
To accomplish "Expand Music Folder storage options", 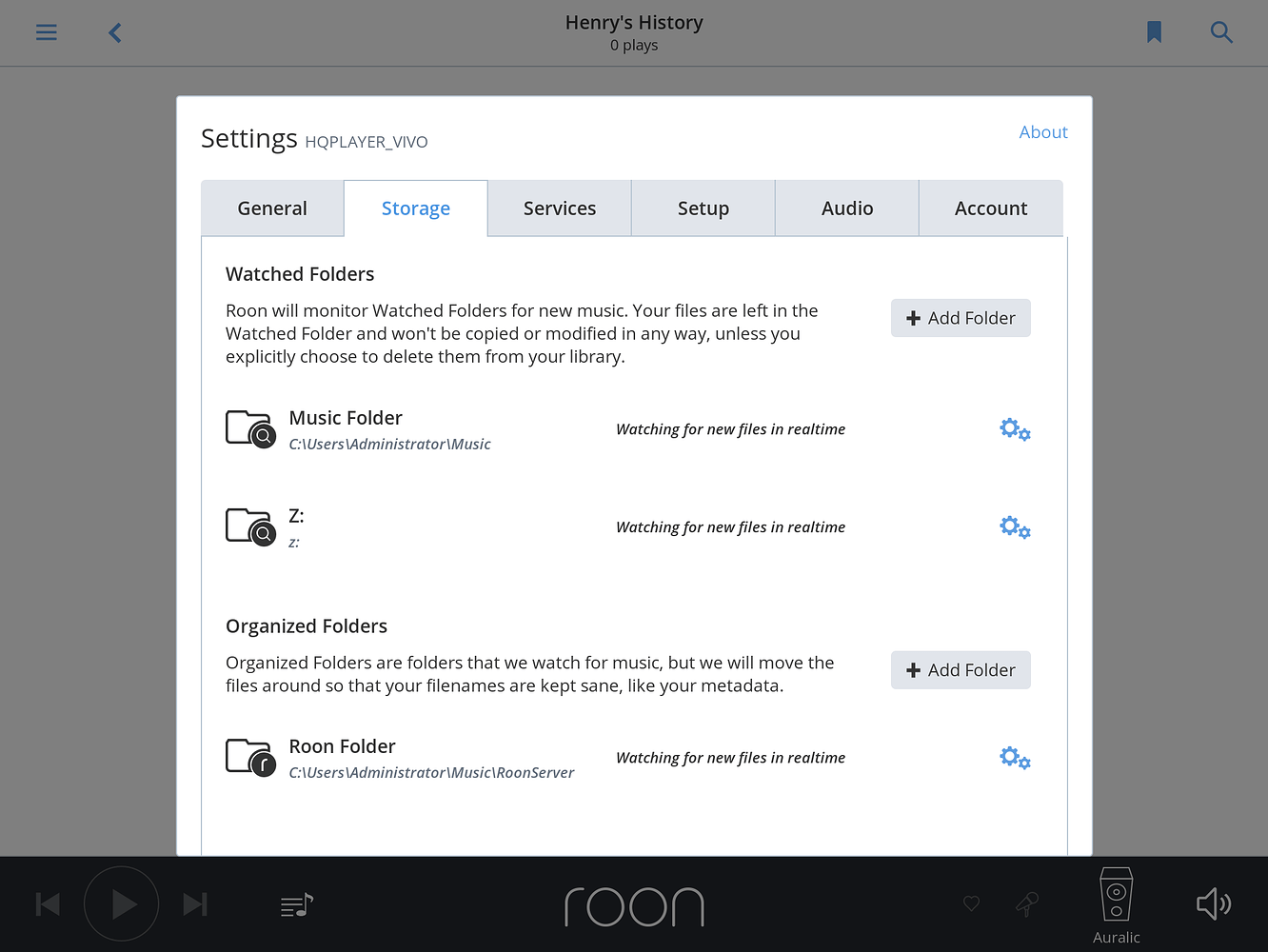I will point(1015,429).
